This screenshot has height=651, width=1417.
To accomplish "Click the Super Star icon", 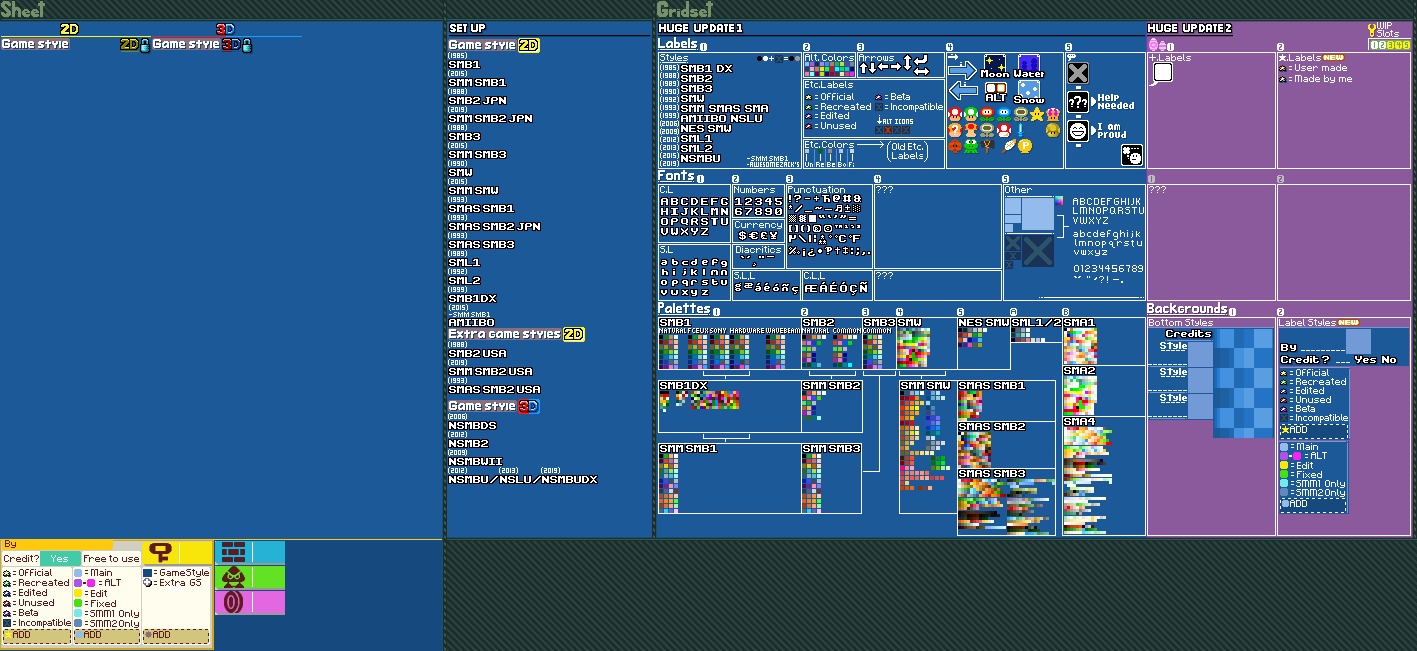I will [x=1036, y=114].
